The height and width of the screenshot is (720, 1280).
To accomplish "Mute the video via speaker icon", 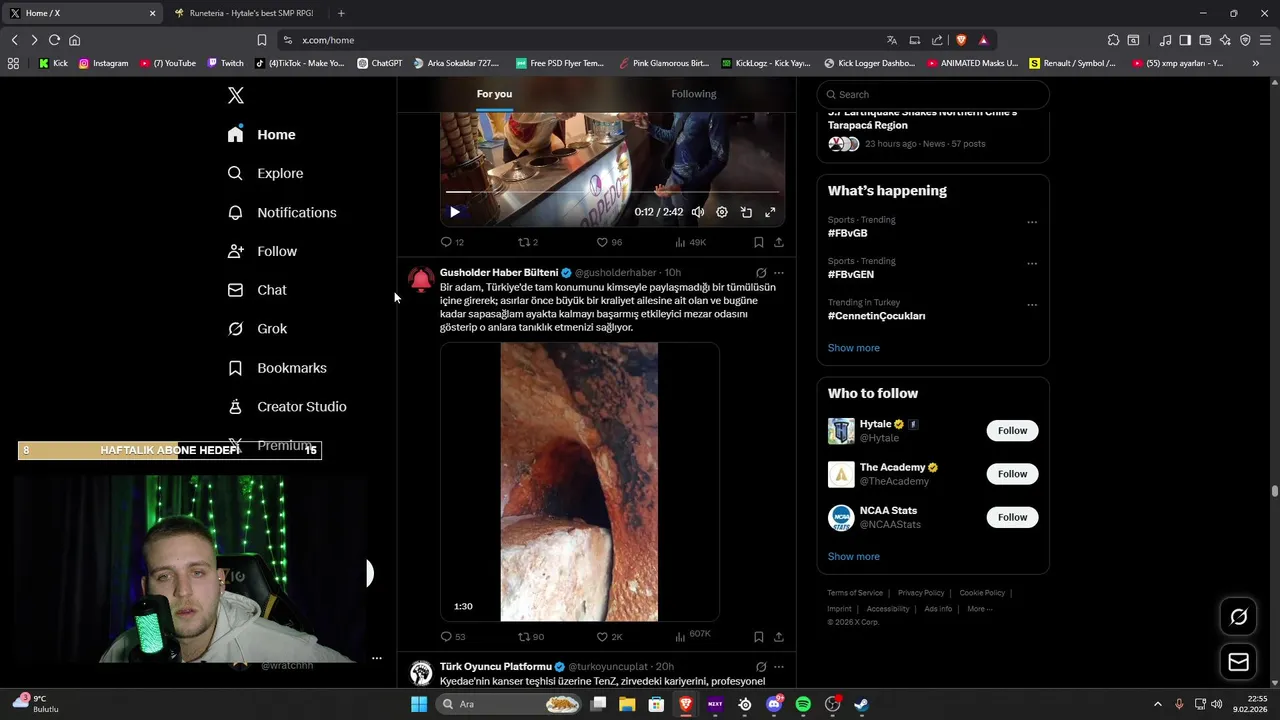I will [x=698, y=212].
